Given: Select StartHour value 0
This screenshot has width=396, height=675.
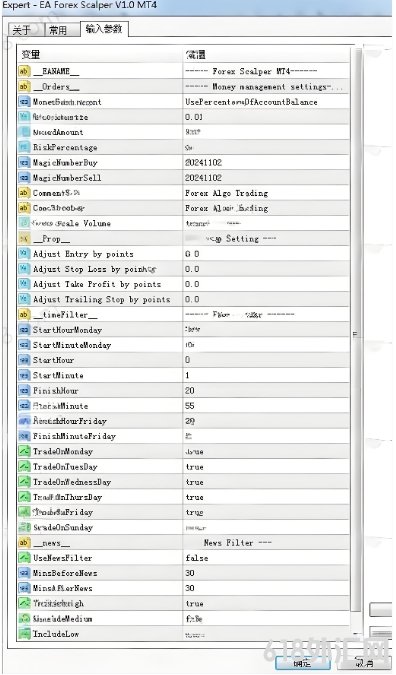Looking at the screenshot, I should pyautogui.click(x=187, y=360).
